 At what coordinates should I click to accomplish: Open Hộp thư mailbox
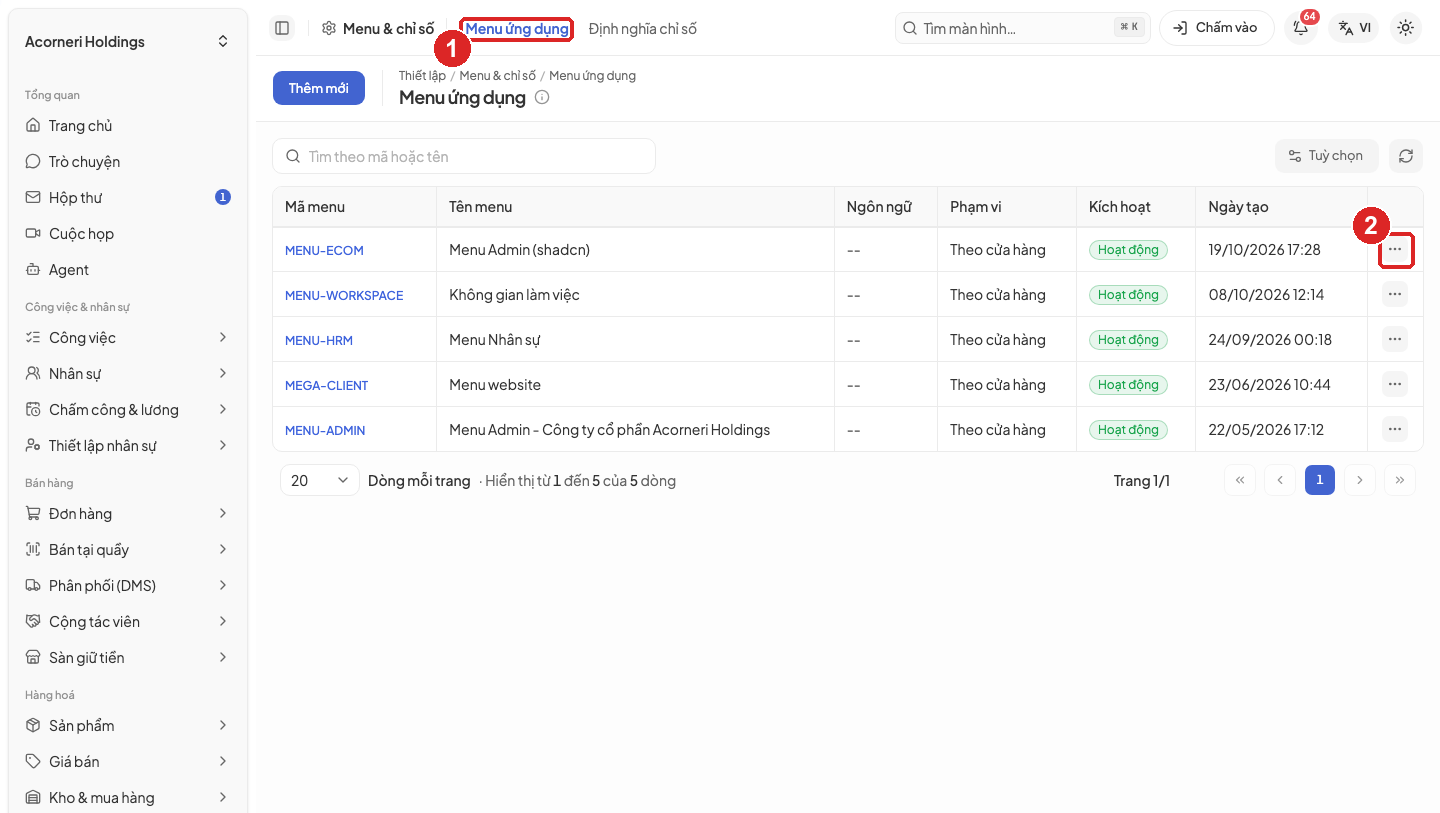click(x=128, y=198)
